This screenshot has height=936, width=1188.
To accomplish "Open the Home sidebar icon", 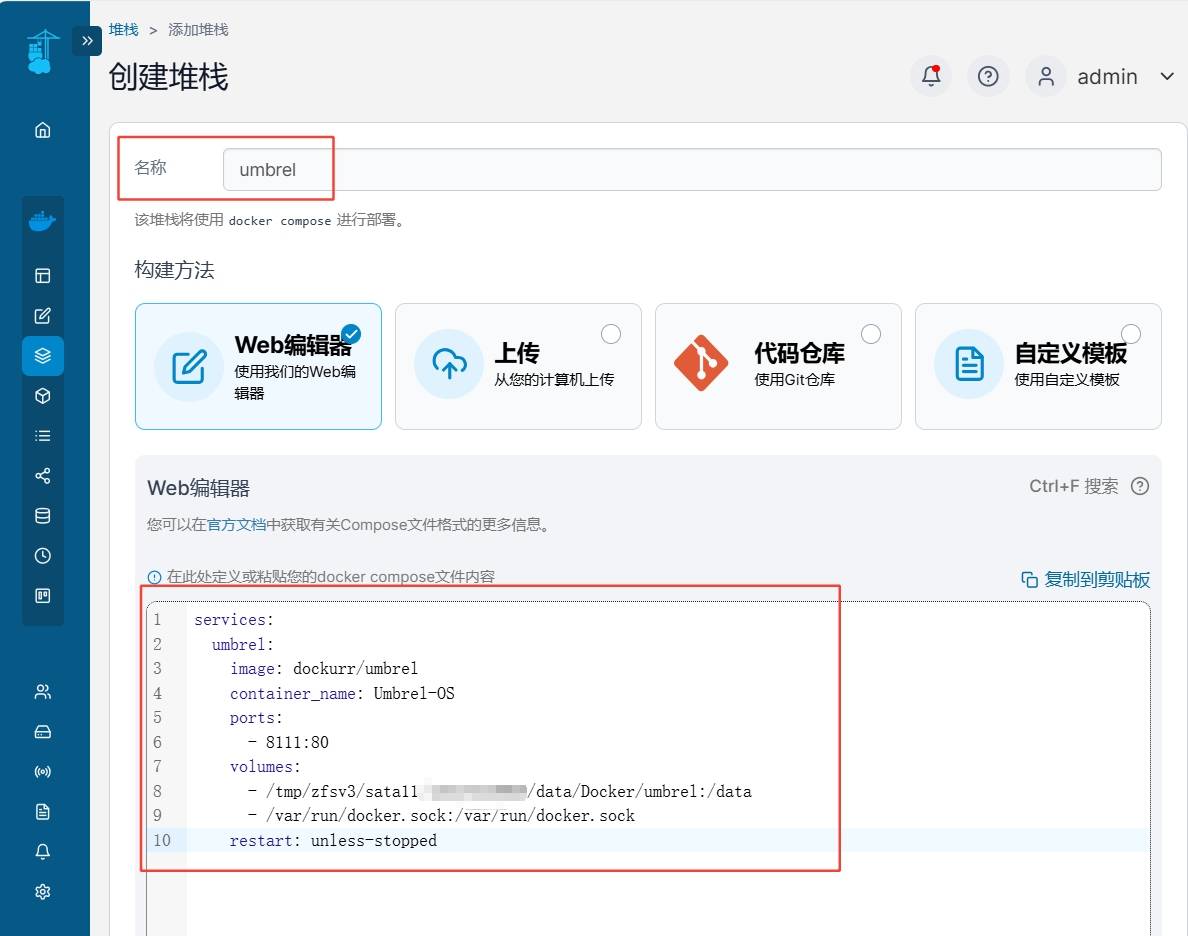I will click(42, 130).
